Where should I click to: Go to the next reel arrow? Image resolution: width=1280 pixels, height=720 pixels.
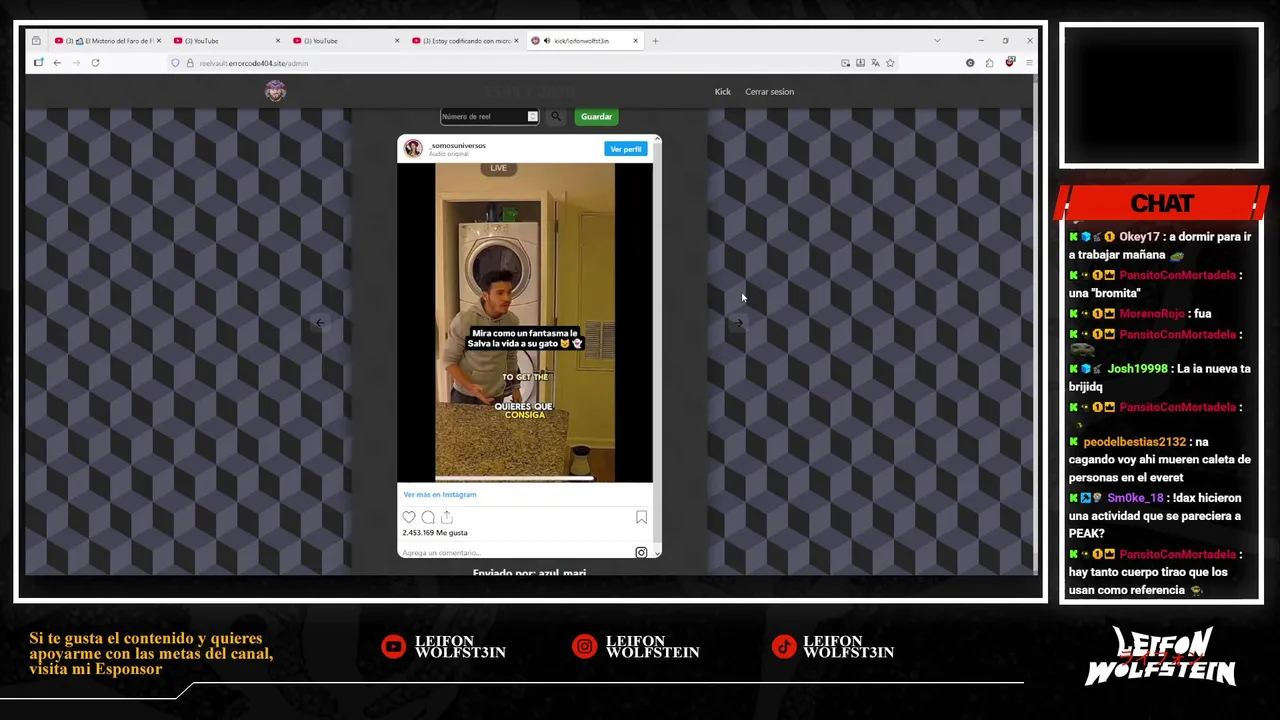[738, 322]
